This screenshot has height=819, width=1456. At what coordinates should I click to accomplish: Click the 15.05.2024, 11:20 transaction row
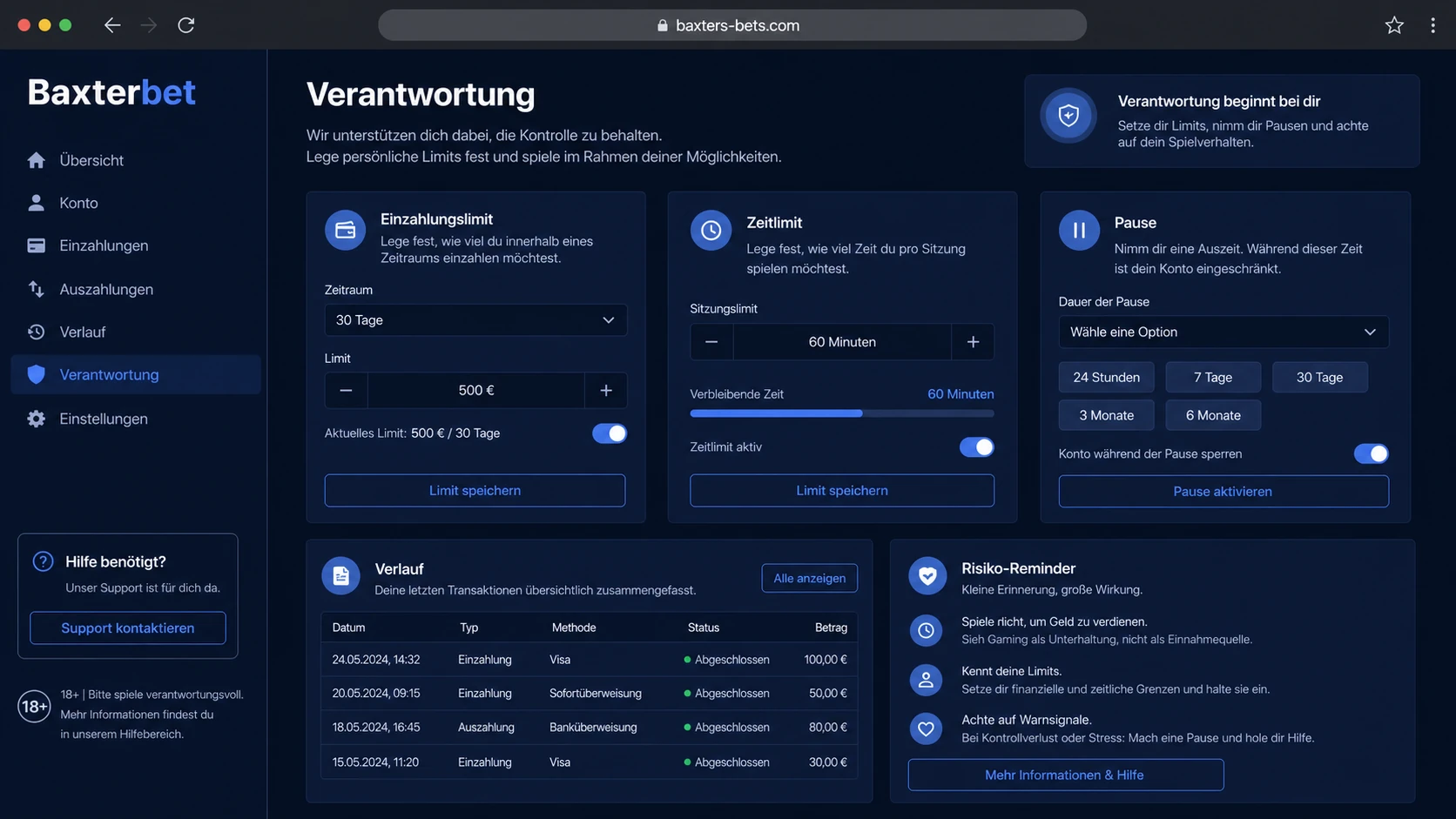[590, 762]
